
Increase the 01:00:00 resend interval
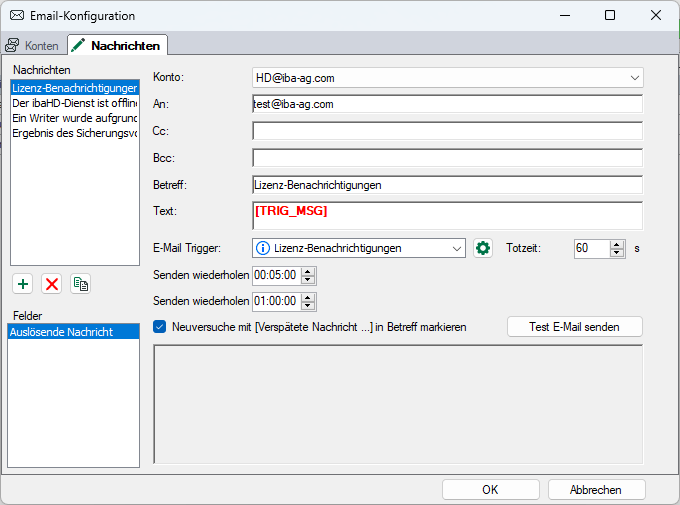point(307,298)
